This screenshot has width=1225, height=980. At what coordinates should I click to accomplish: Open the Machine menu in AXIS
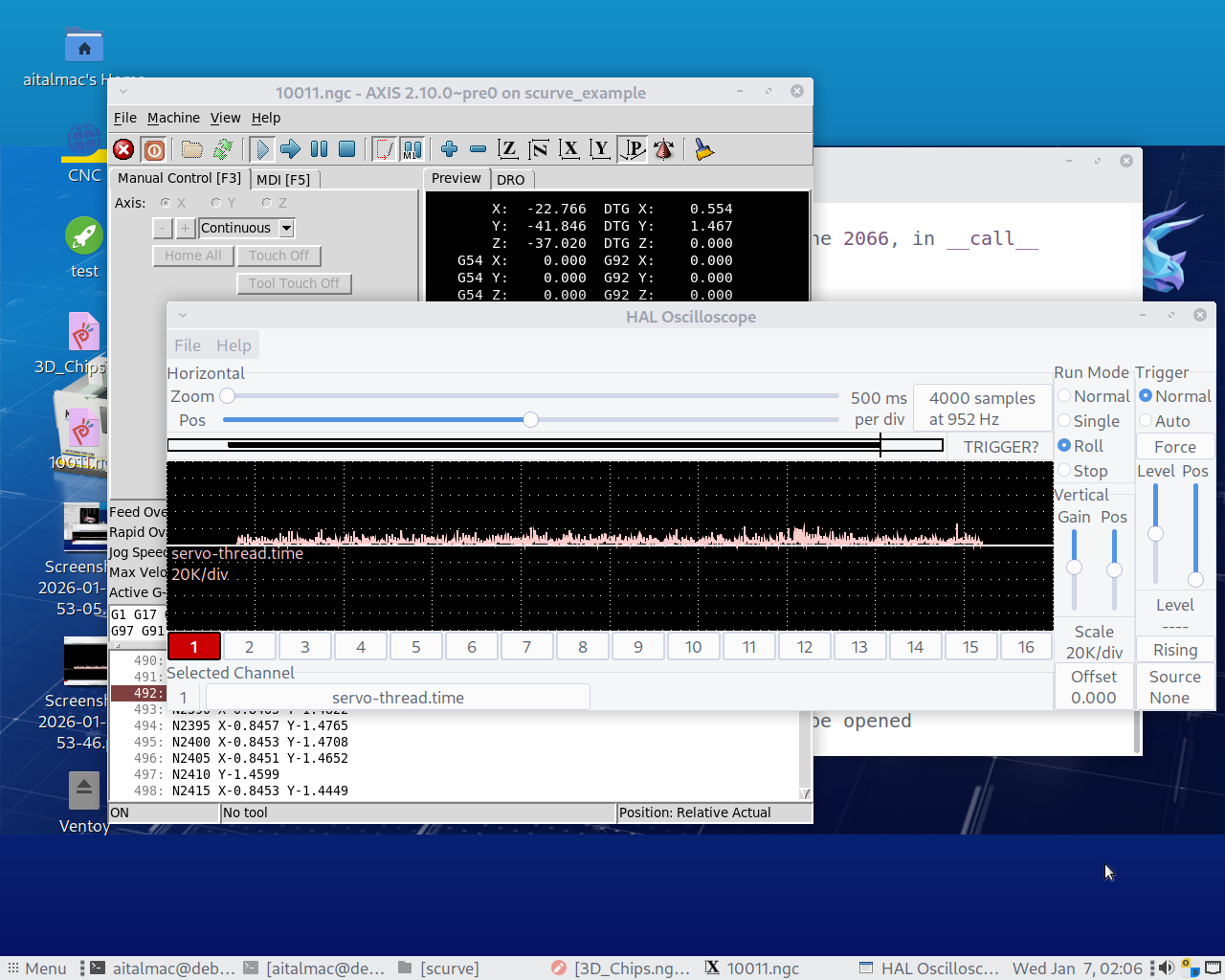point(173,118)
